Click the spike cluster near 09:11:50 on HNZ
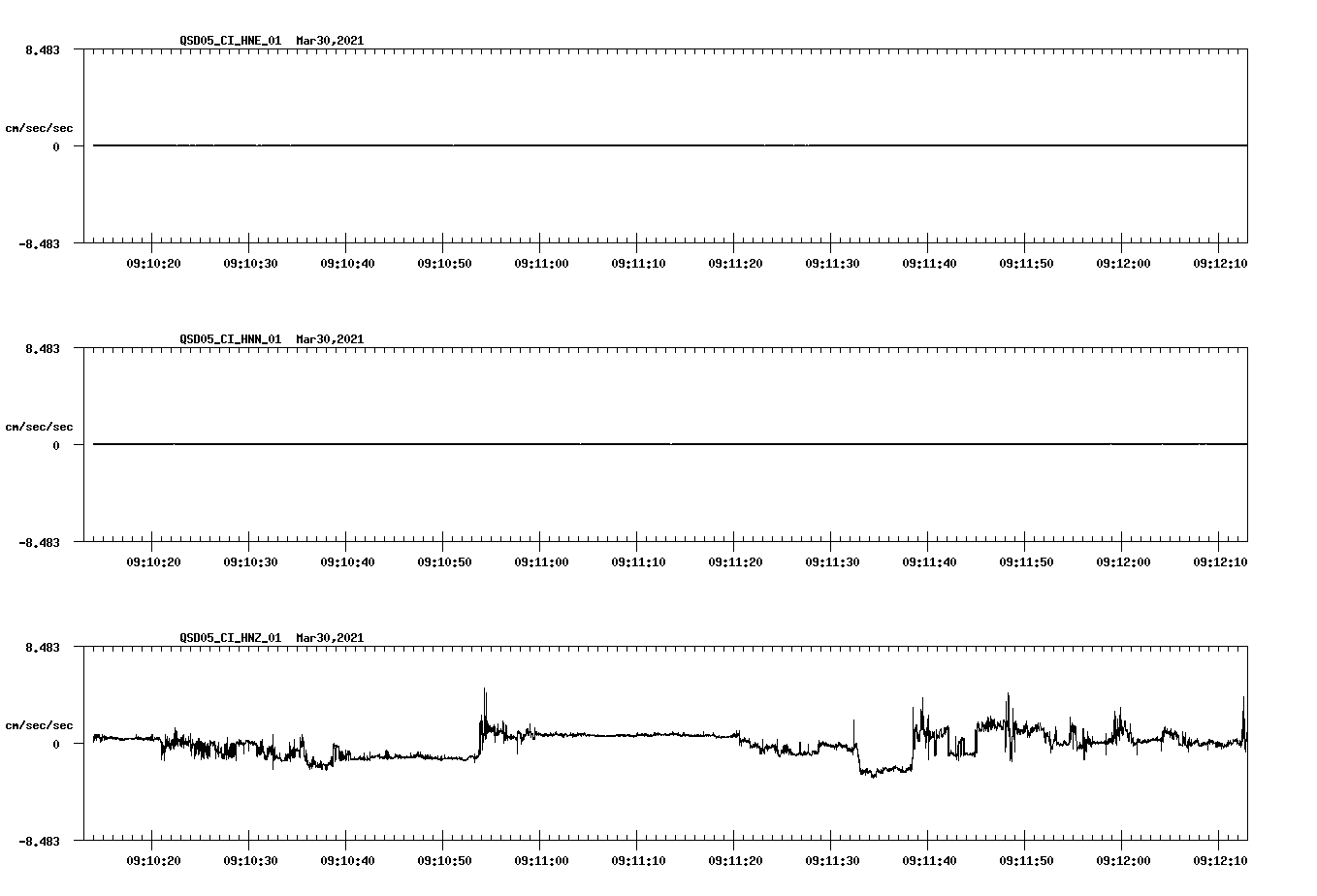The height and width of the screenshot is (896, 1317). [1006, 698]
